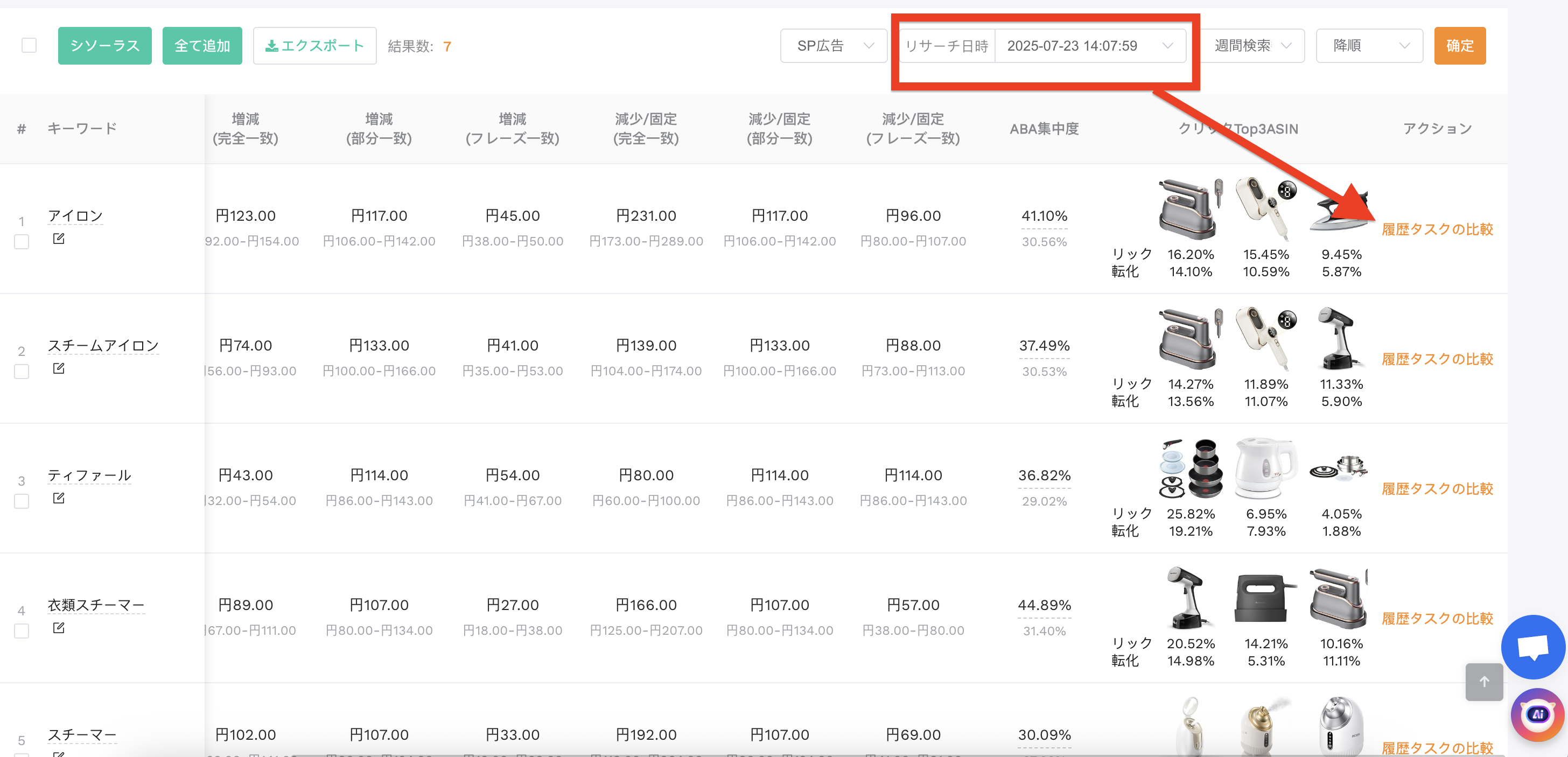Open the リサーチ日時 date dropdown

pyautogui.click(x=1089, y=46)
